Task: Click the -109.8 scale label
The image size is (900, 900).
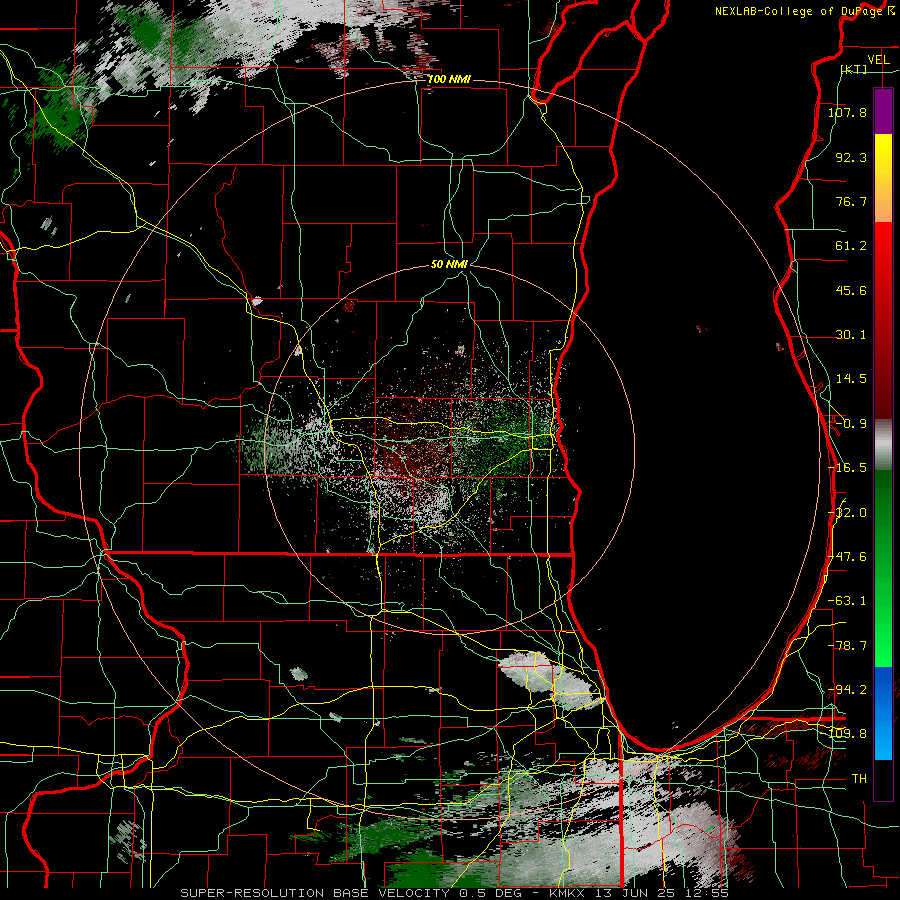Action: pos(847,734)
